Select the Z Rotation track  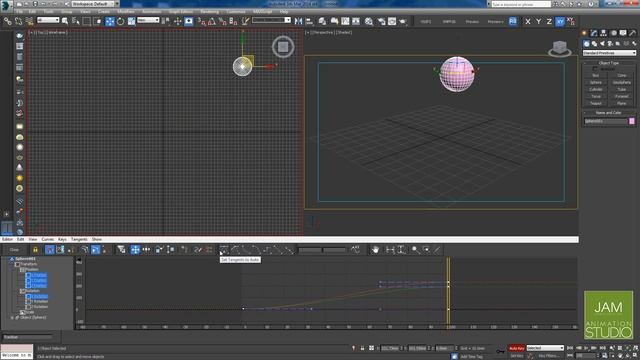(40, 307)
